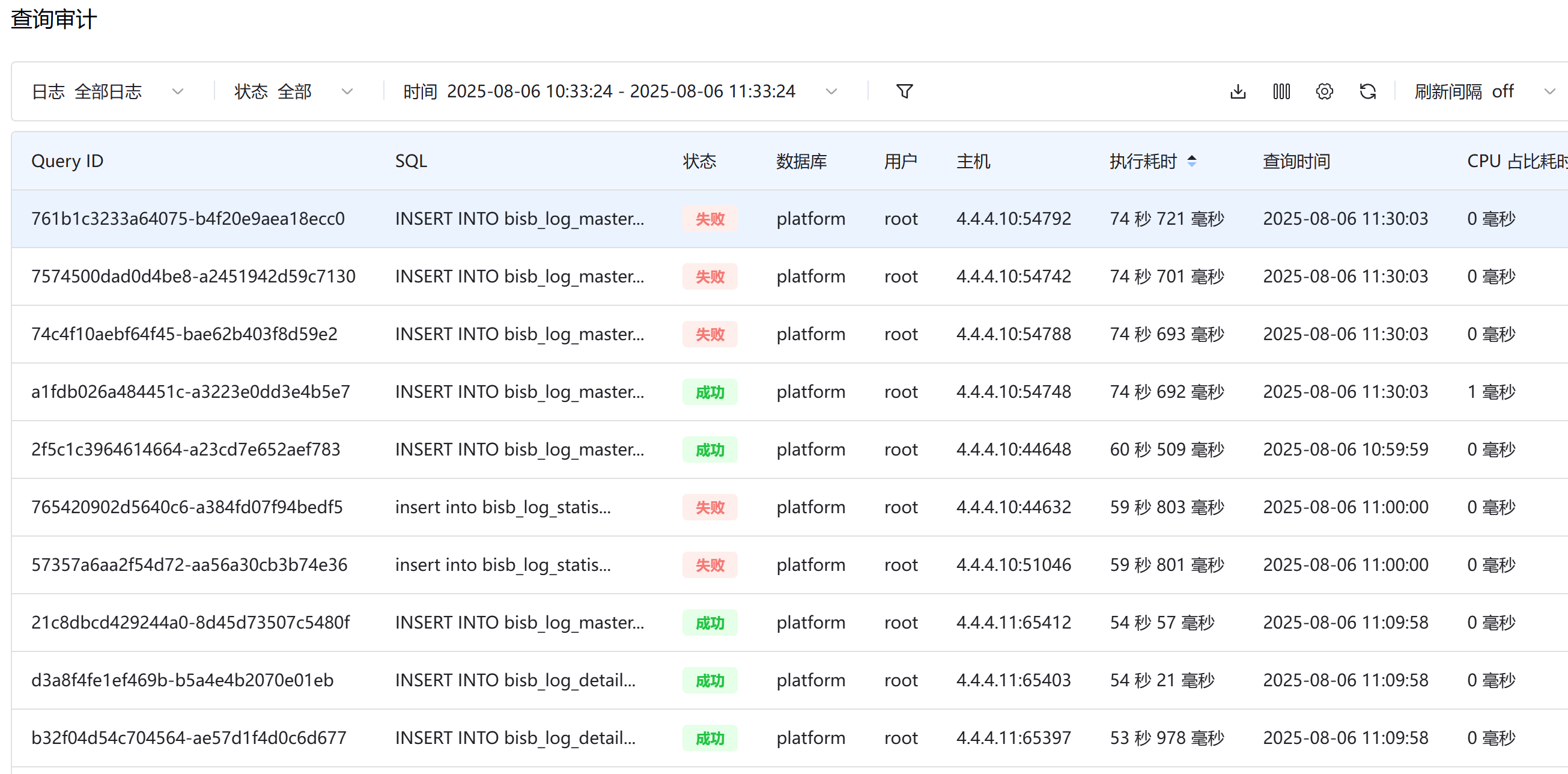This screenshot has width=1568, height=774.
Task: Click the duration 74 秒 721 毫秒
Action: (1167, 219)
